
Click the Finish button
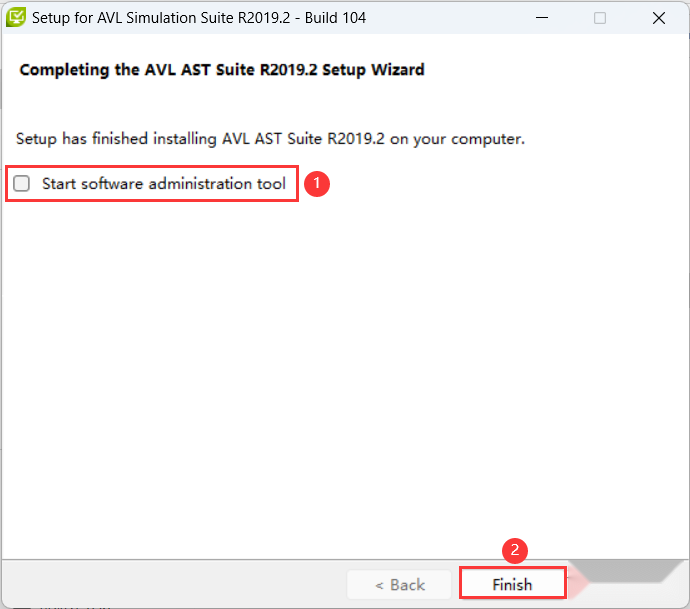(x=512, y=584)
